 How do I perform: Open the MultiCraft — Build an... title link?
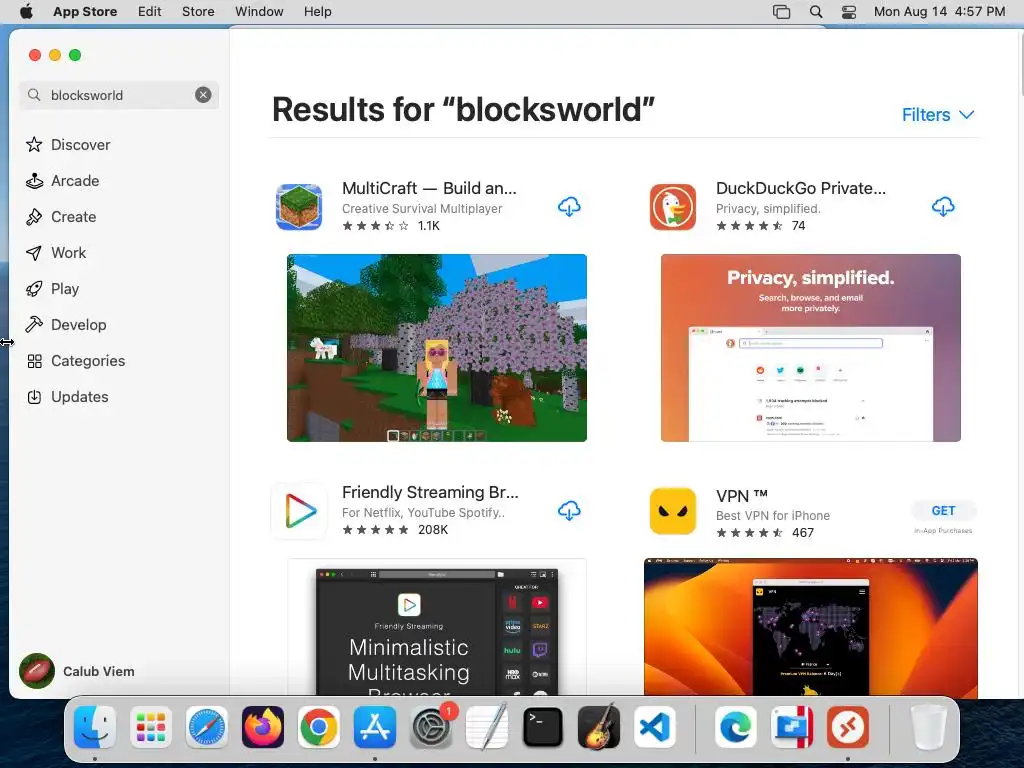429,188
